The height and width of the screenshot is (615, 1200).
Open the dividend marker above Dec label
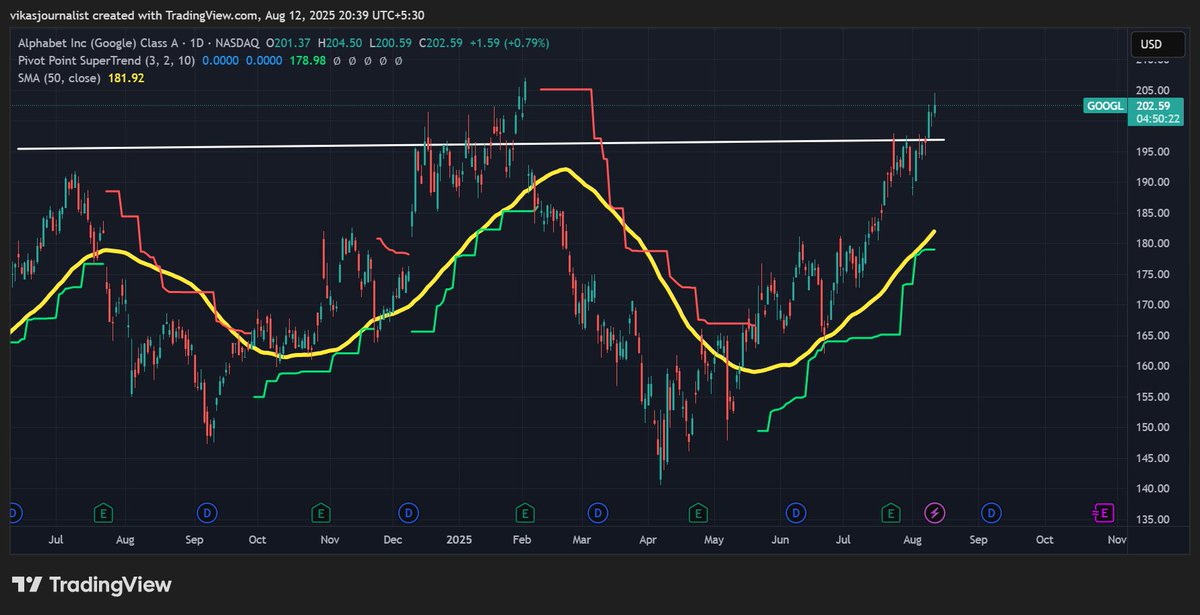(x=408, y=513)
